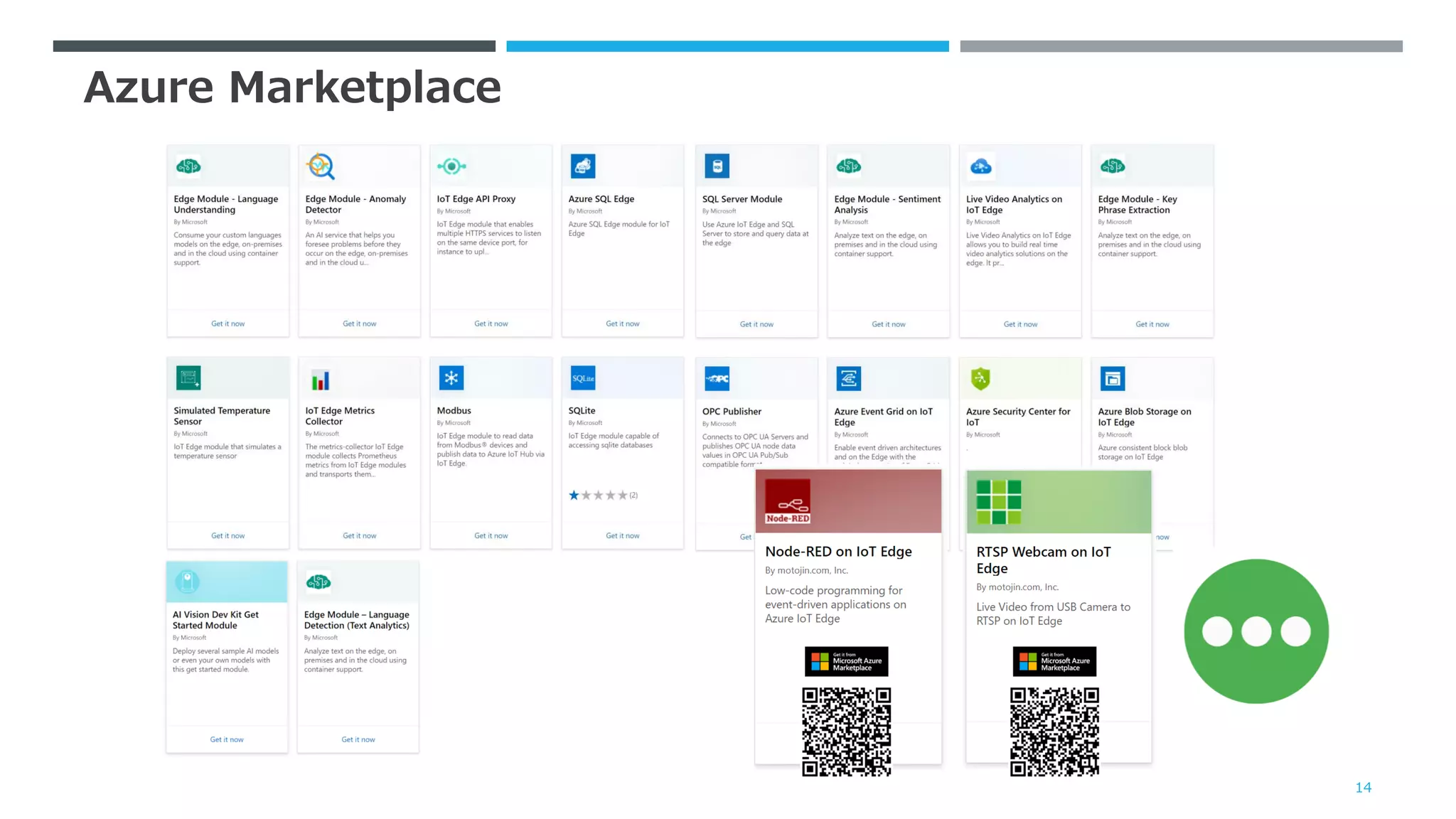The image size is (1456, 819).
Task: Click the IoT Edge Metrics Collector chart icon
Action: 321,380
